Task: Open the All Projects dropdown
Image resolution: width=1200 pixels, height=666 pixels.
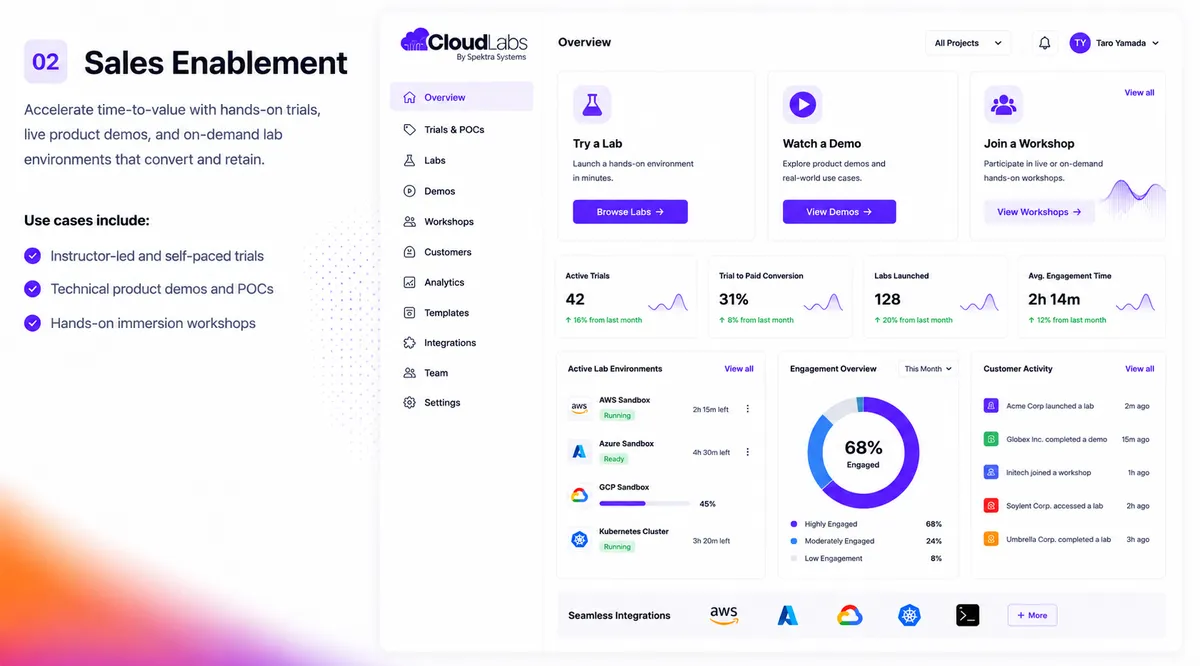Action: [968, 43]
